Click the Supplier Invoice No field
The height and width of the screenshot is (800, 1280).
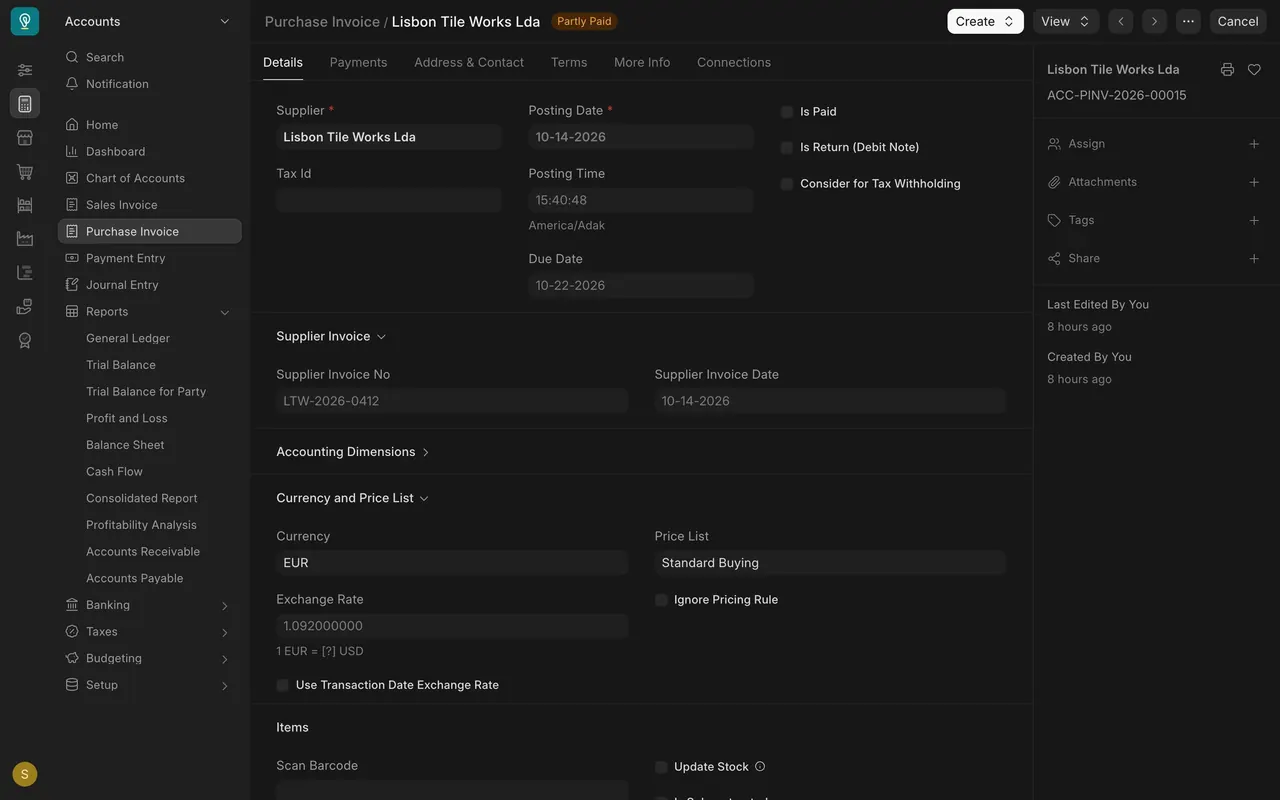452,401
